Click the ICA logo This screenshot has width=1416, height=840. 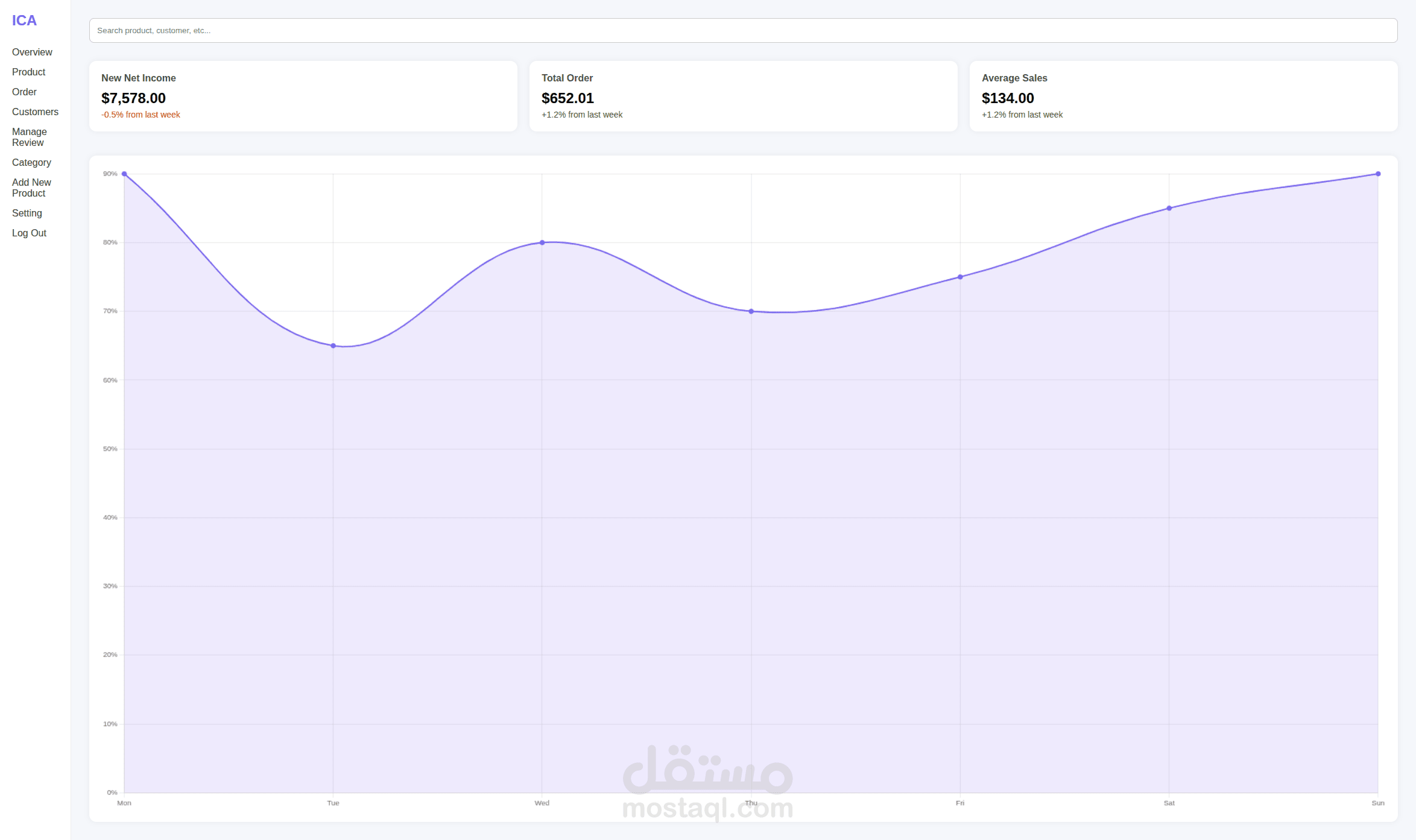click(24, 21)
